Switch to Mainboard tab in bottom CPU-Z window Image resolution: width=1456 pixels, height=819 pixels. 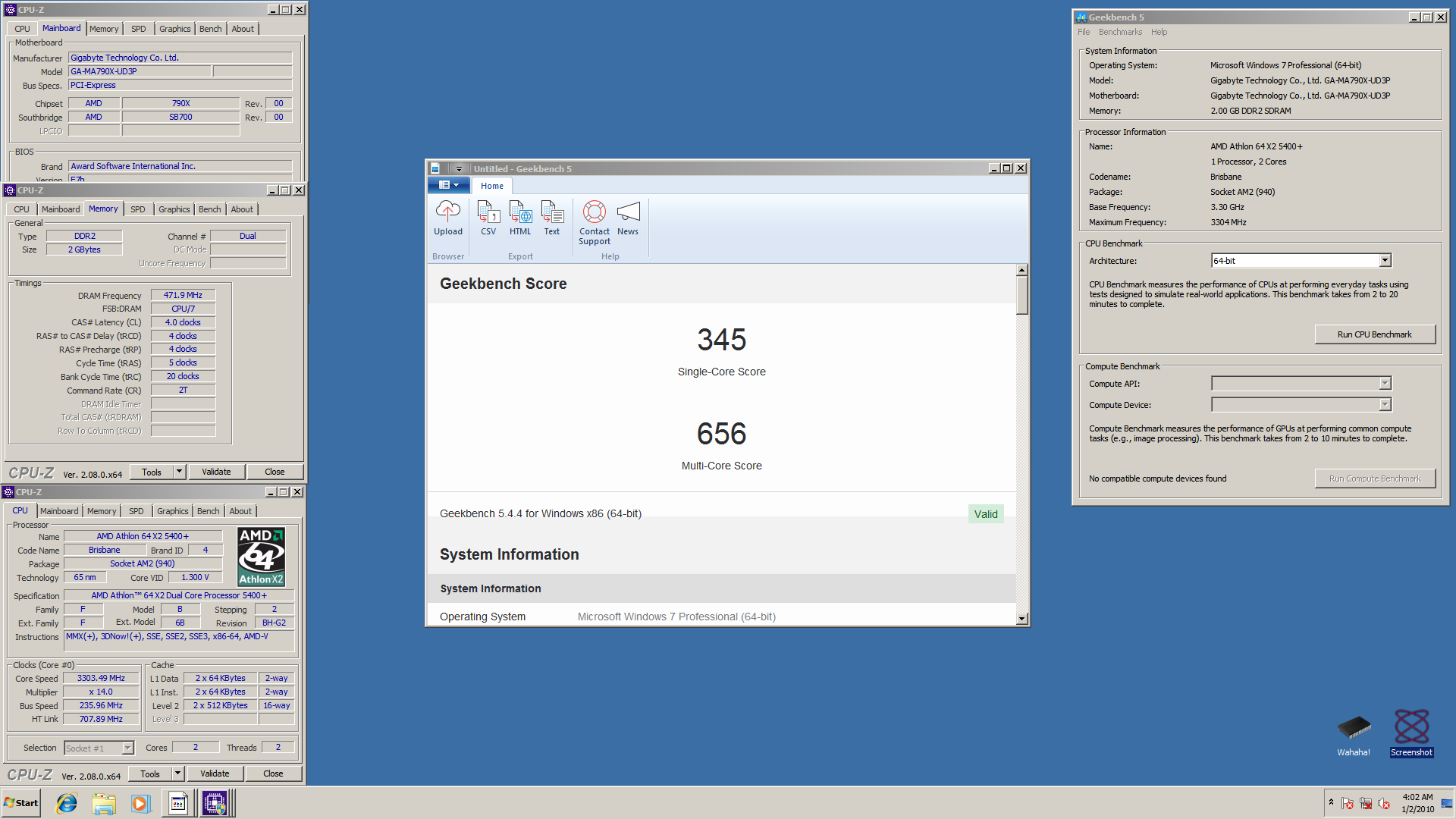point(59,511)
